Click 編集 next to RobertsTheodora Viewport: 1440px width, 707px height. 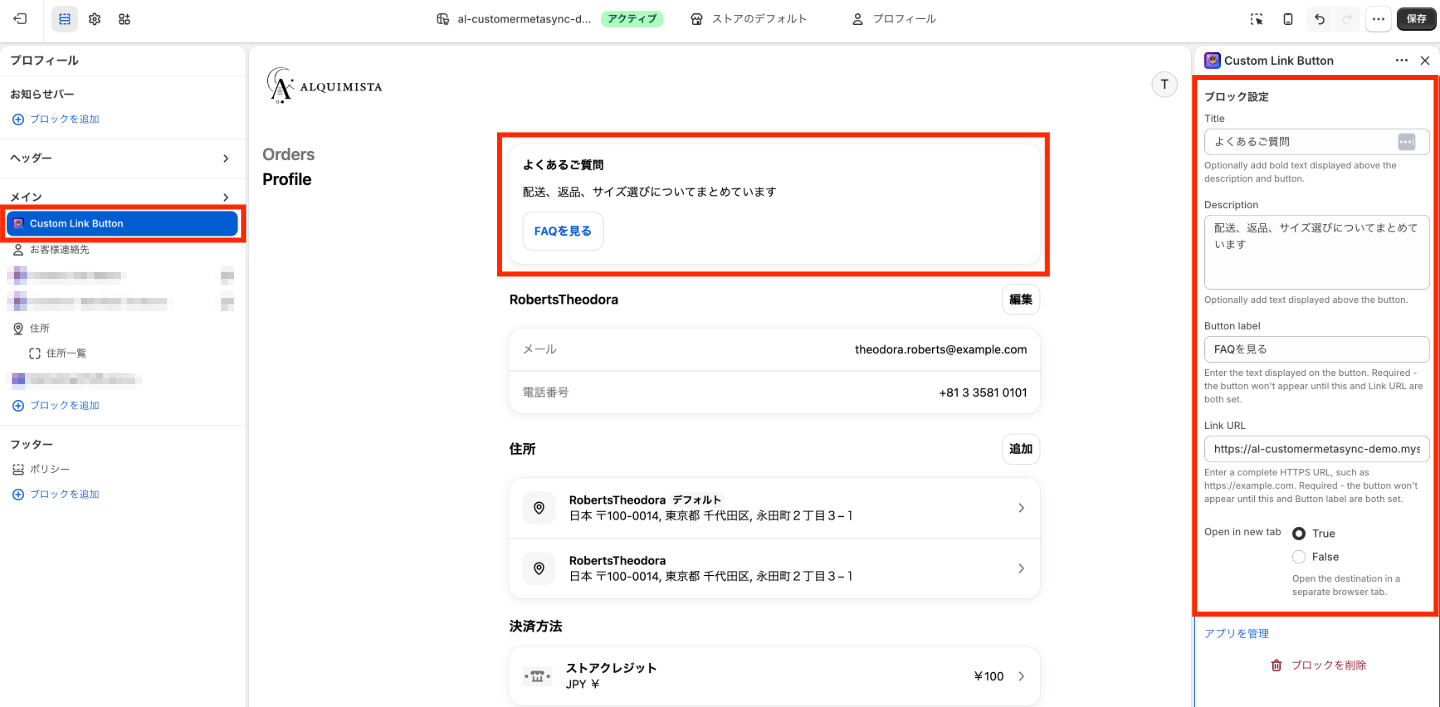coord(1021,299)
